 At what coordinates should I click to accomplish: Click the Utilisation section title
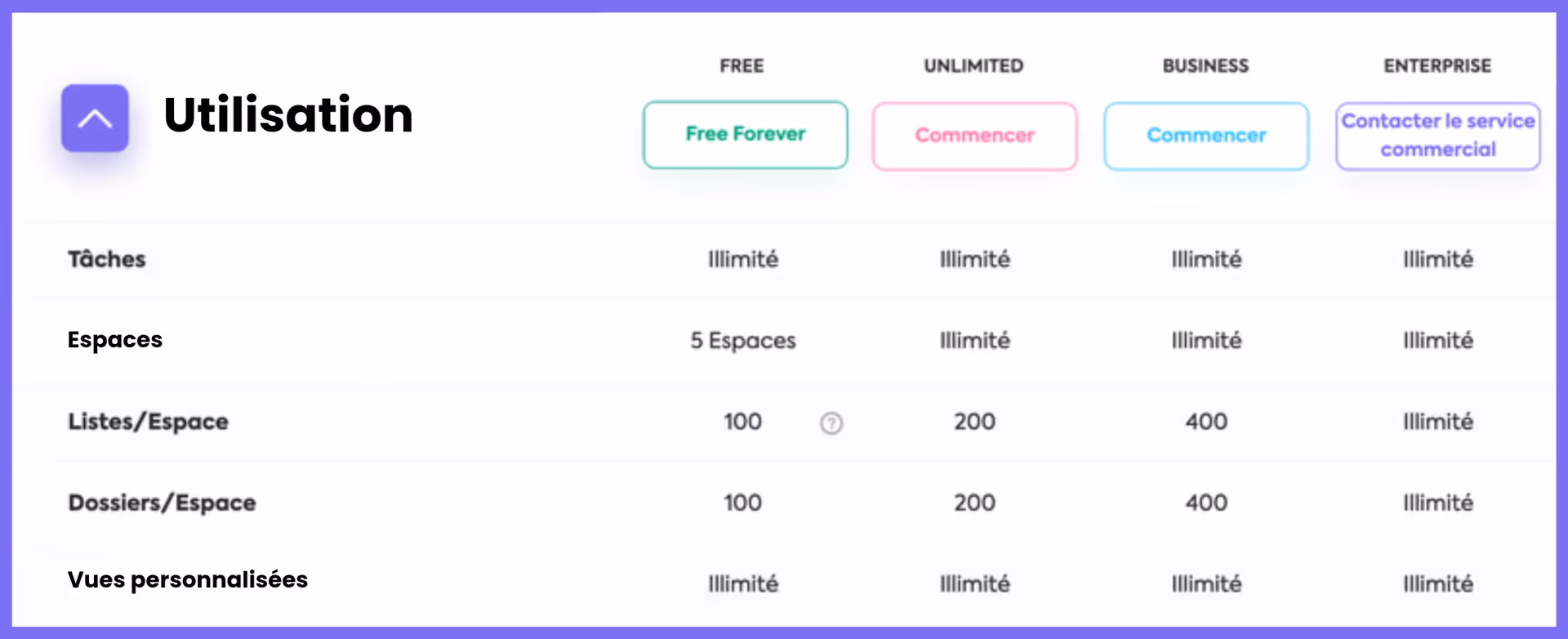click(x=288, y=114)
